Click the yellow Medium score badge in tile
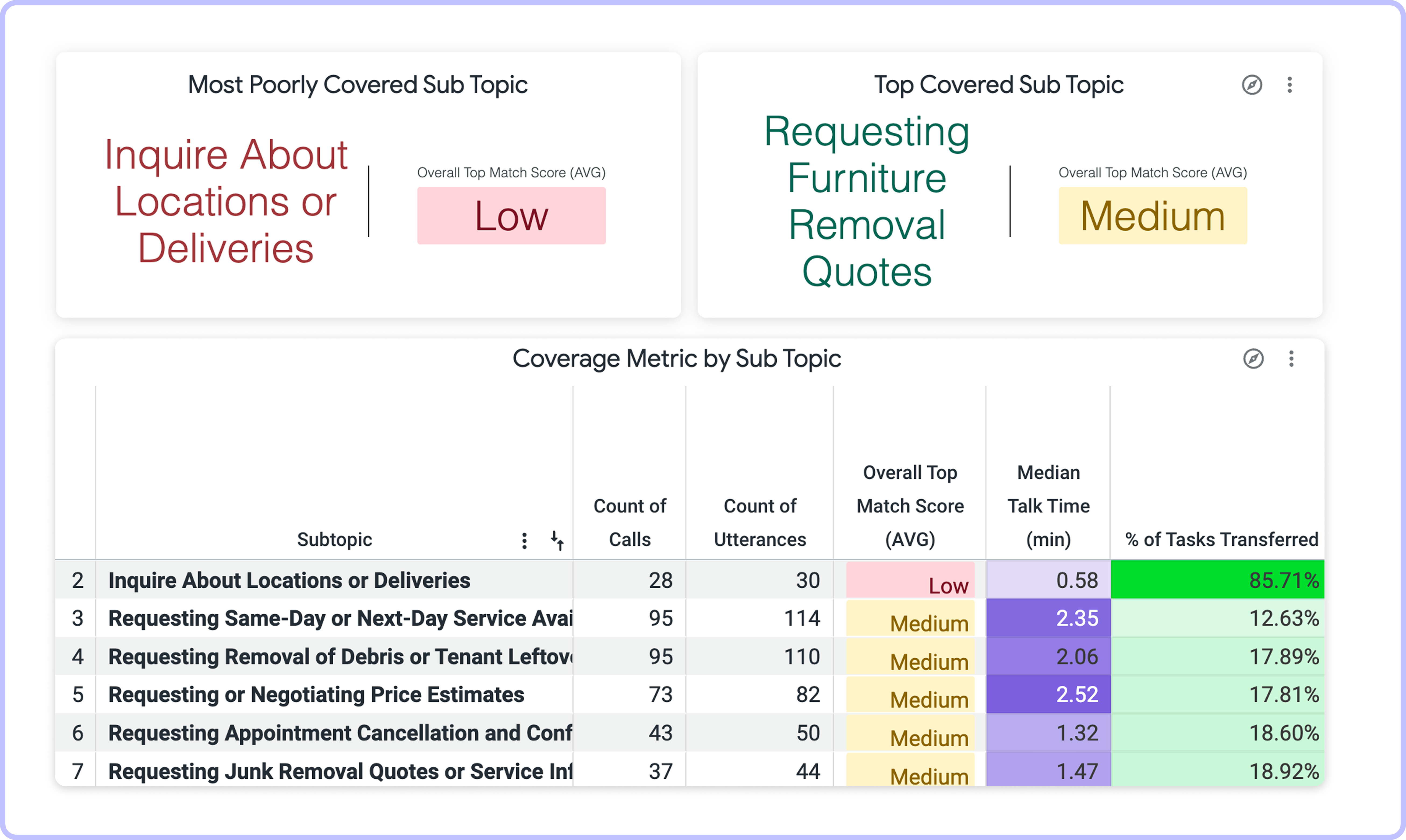This screenshot has width=1406, height=840. click(x=1152, y=216)
